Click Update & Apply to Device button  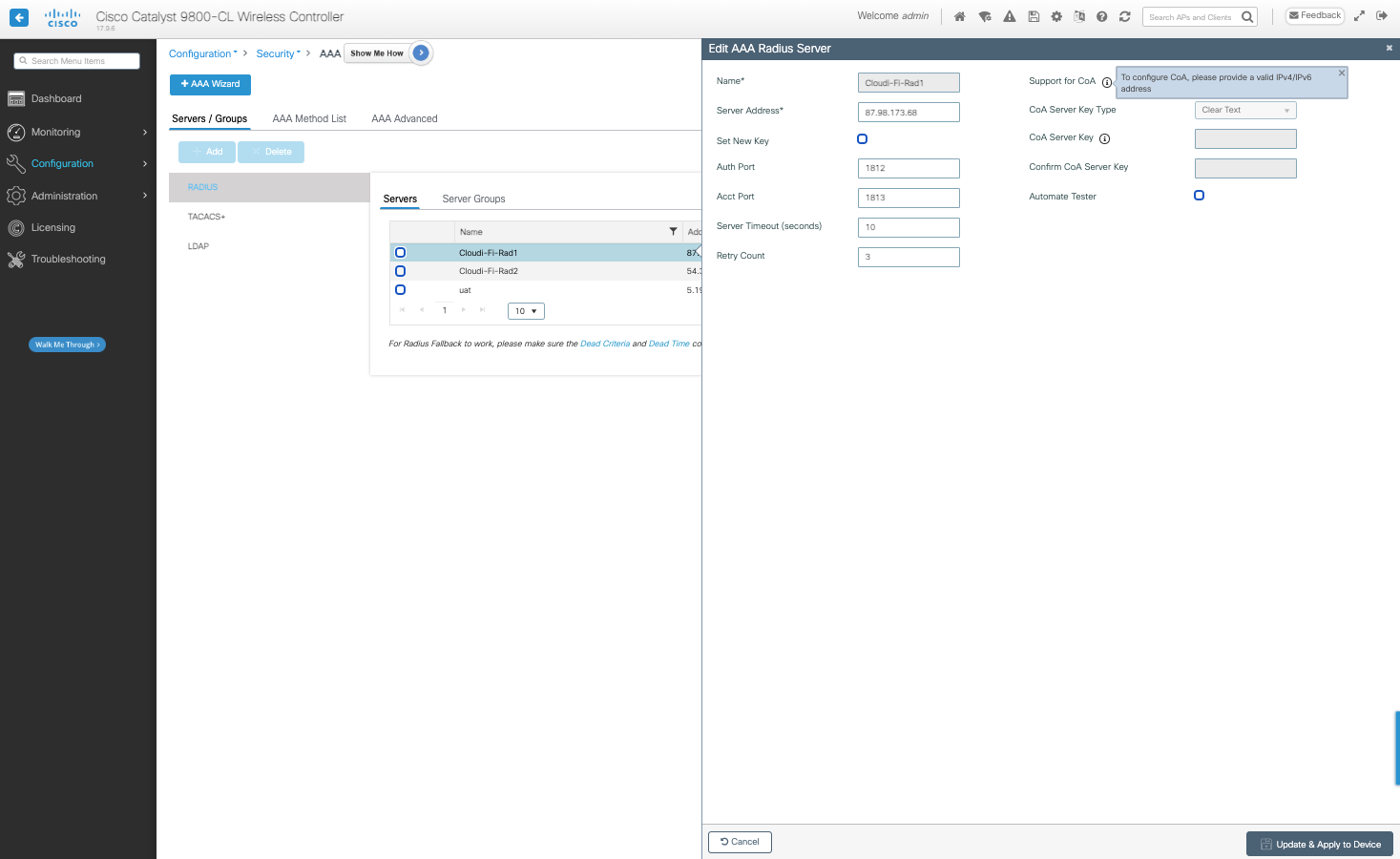coord(1320,844)
